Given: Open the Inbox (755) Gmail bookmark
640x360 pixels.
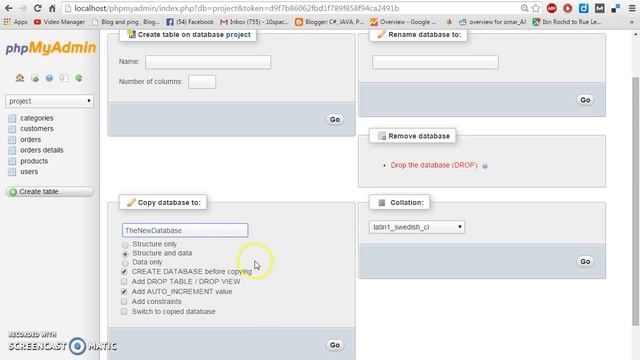Looking at the screenshot, I should pos(254,22).
